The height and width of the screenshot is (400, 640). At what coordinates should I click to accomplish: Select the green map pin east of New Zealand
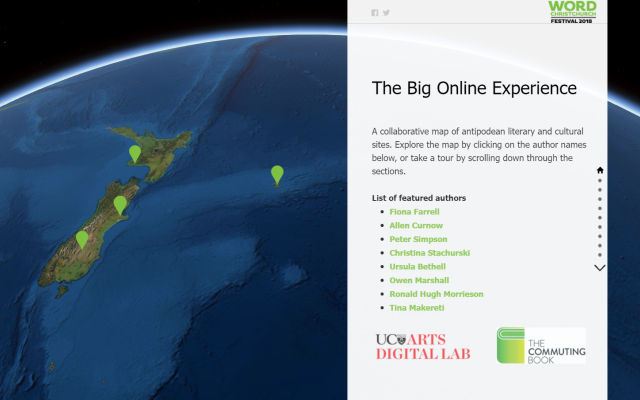tap(277, 175)
